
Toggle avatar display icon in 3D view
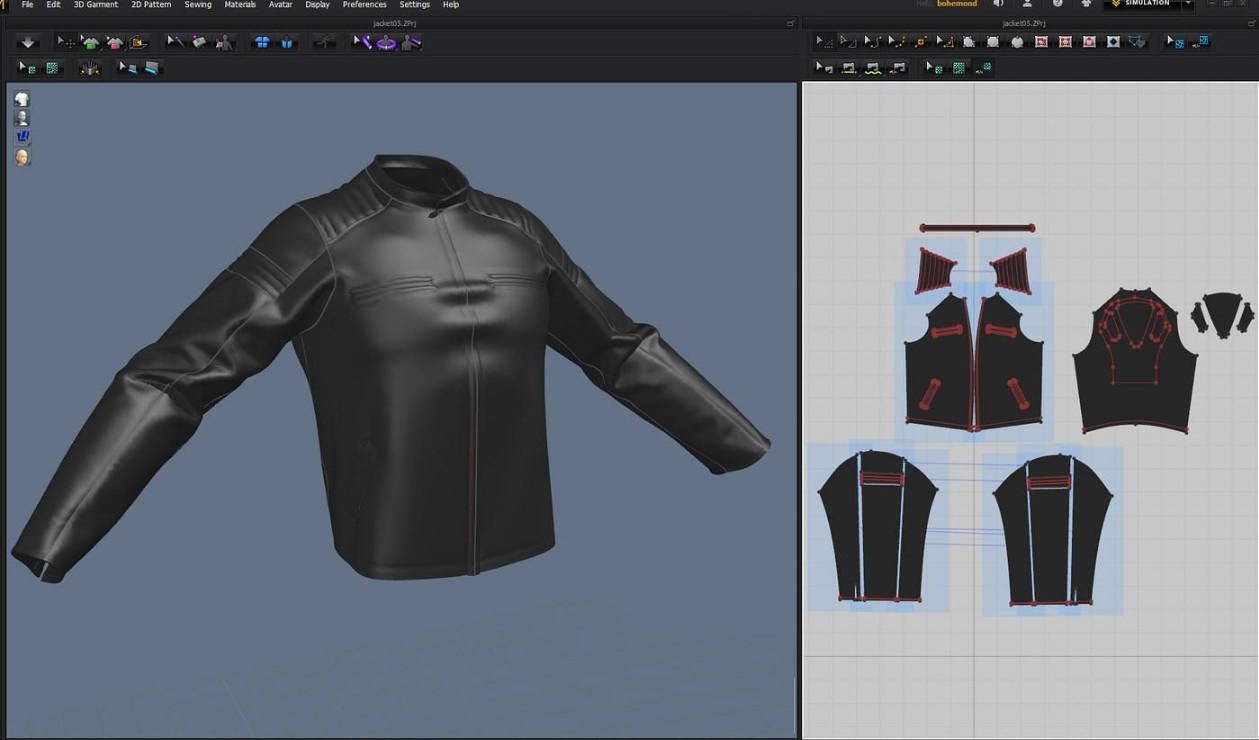click(x=21, y=117)
